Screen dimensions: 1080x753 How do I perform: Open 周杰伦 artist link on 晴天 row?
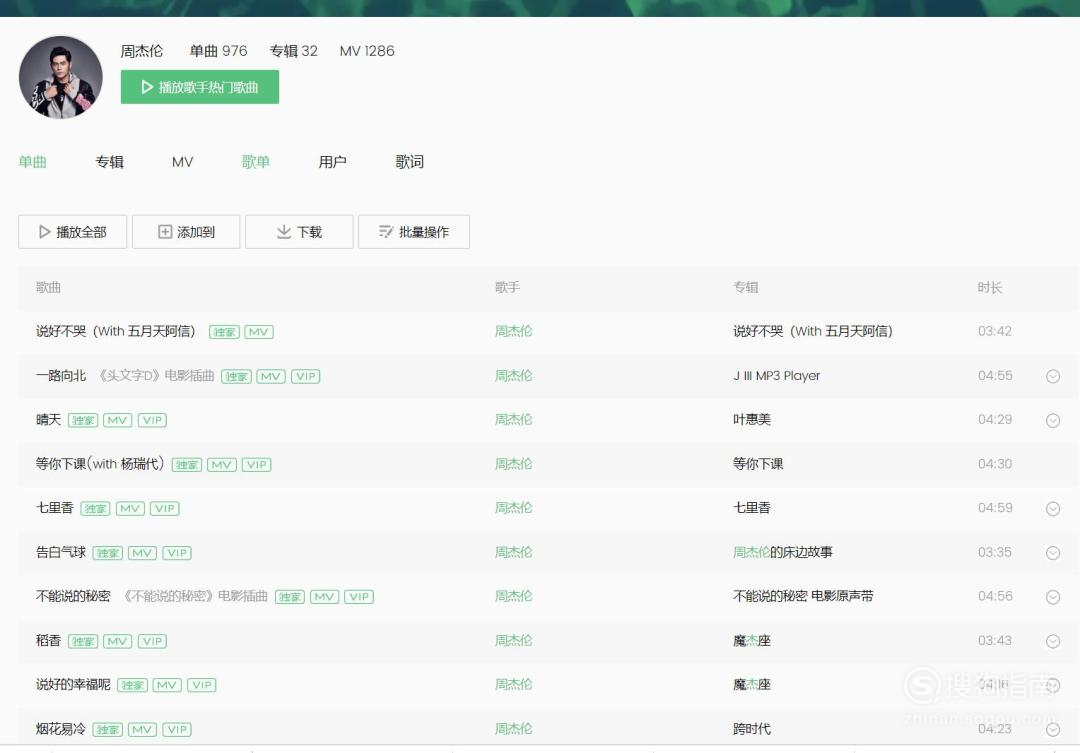pyautogui.click(x=514, y=420)
